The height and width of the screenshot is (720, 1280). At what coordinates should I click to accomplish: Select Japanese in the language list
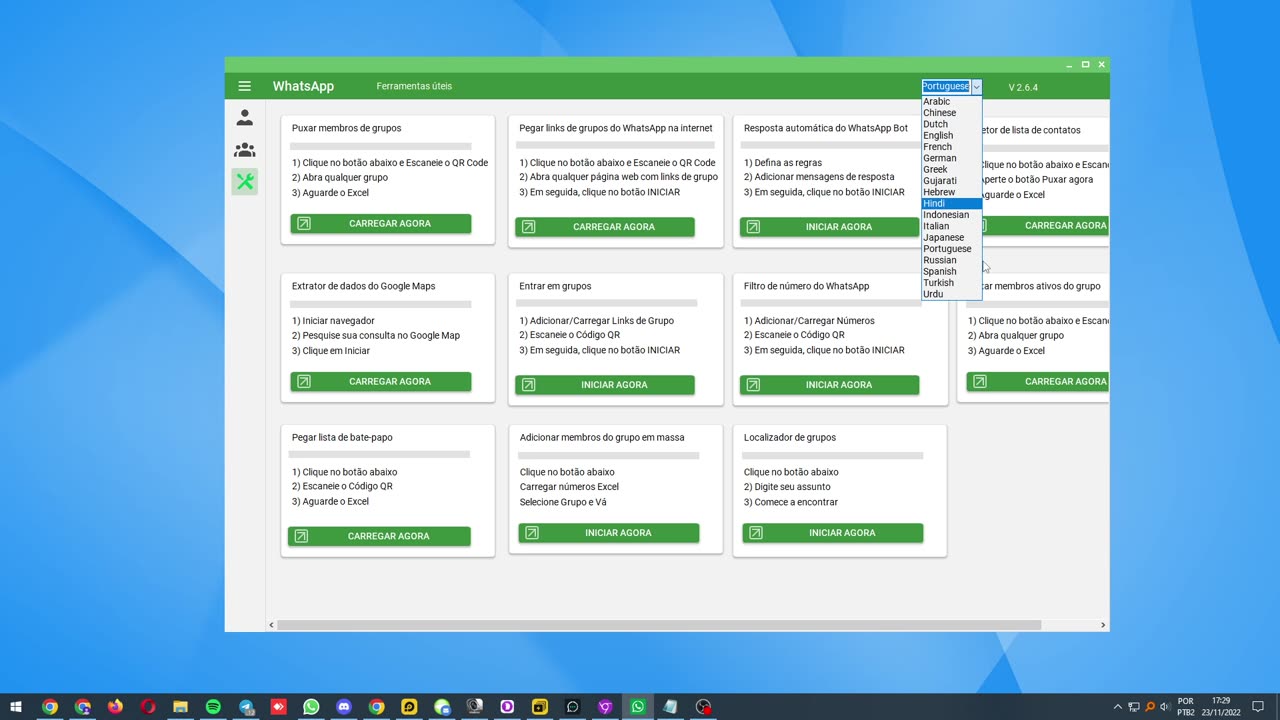pyautogui.click(x=951, y=237)
